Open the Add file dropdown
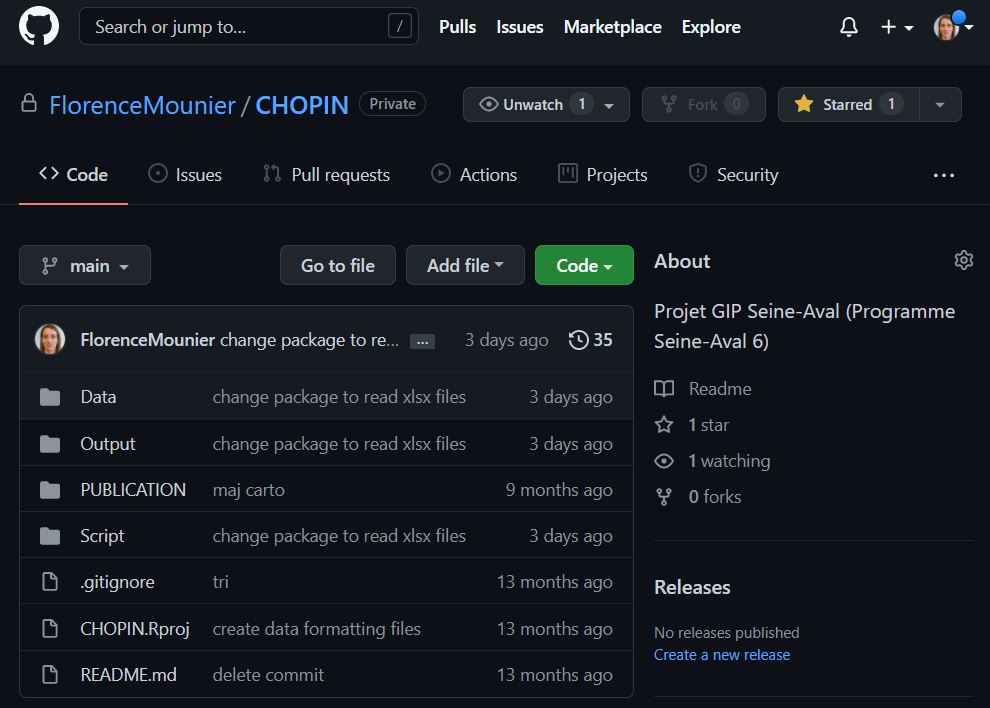The height and width of the screenshot is (708, 990). (x=465, y=265)
